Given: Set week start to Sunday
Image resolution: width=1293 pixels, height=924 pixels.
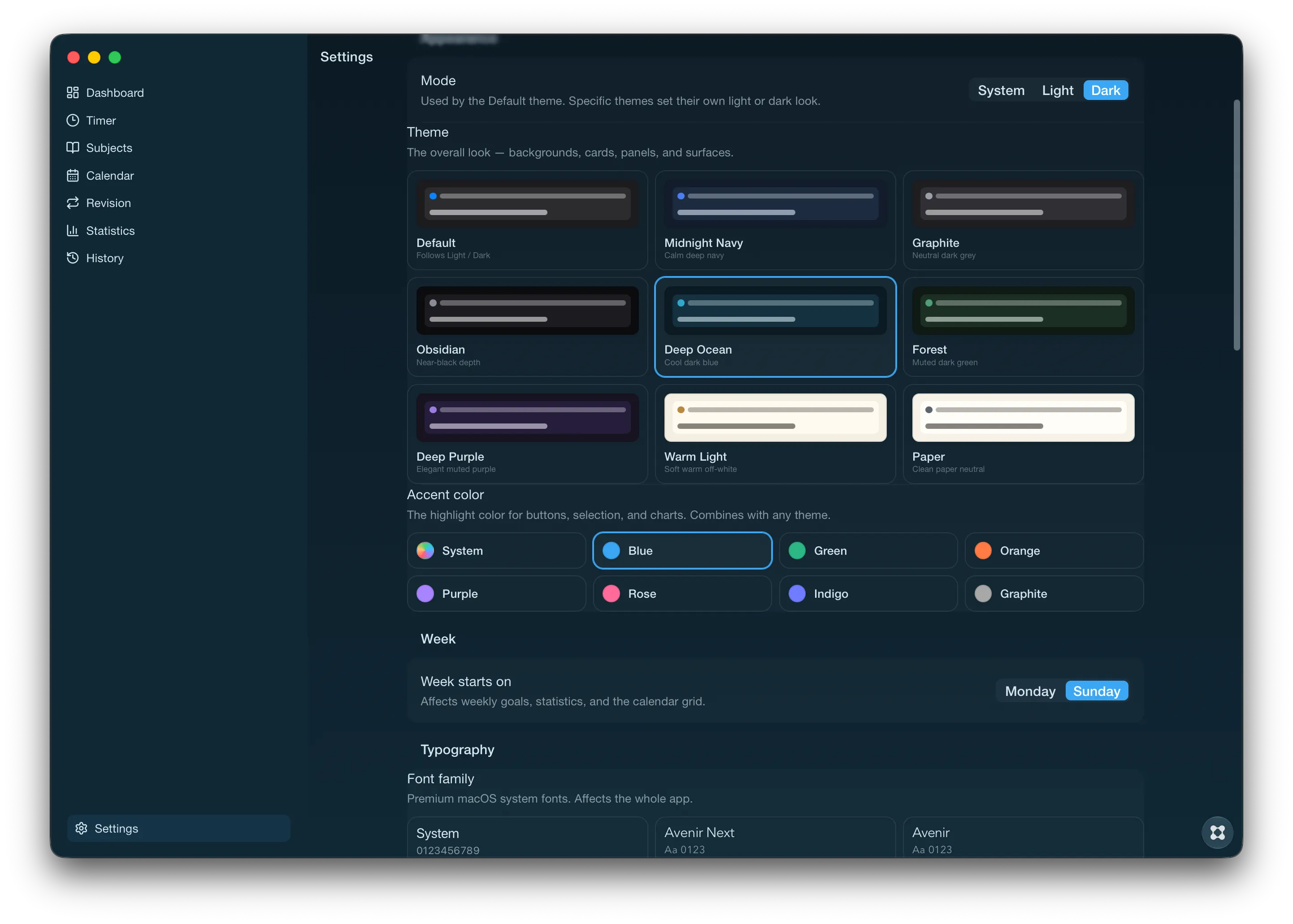Looking at the screenshot, I should point(1096,691).
